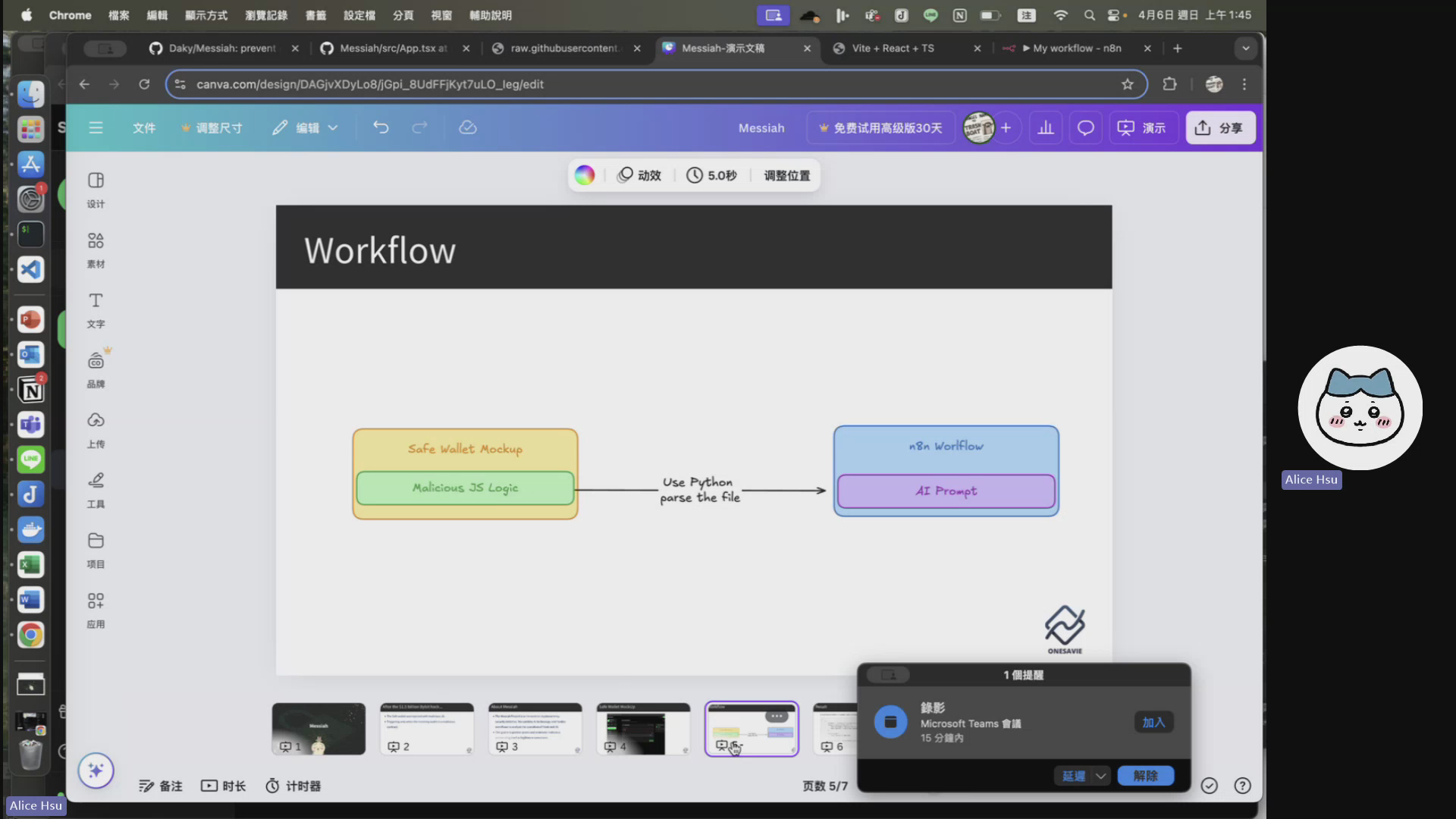Select slide 2 thumbnail
Image resolution: width=1456 pixels, height=819 pixels.
pyautogui.click(x=427, y=729)
